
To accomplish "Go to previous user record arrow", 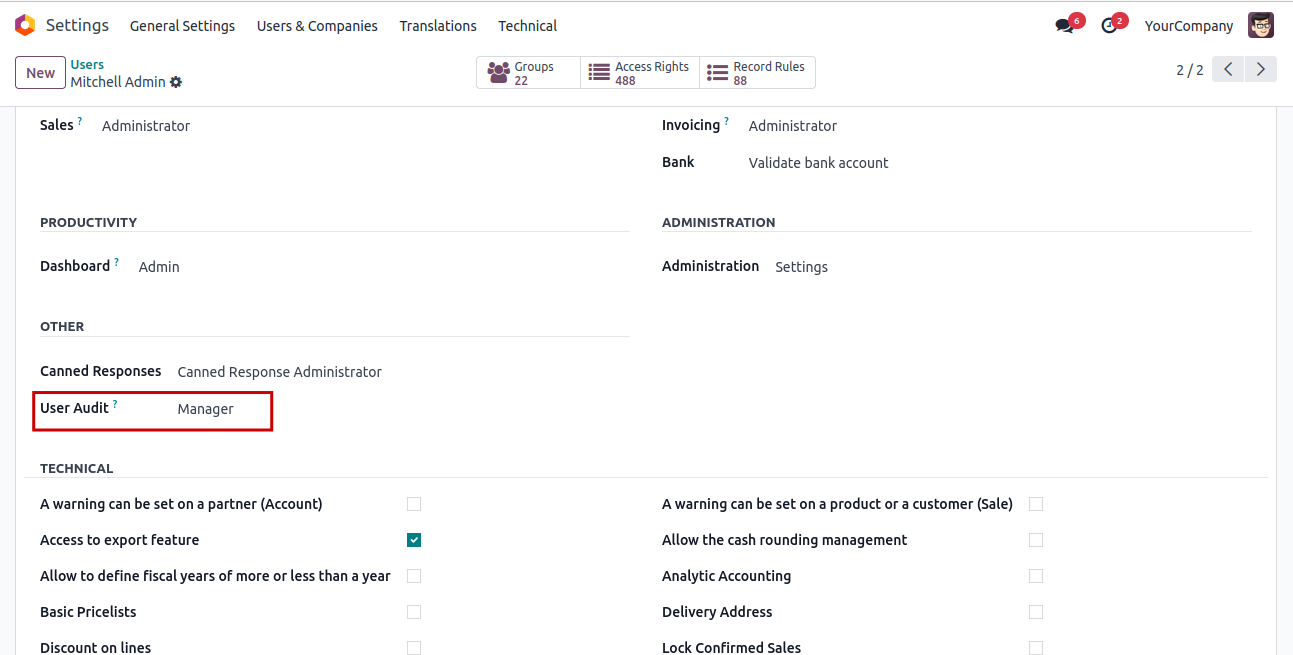I will [1228, 69].
